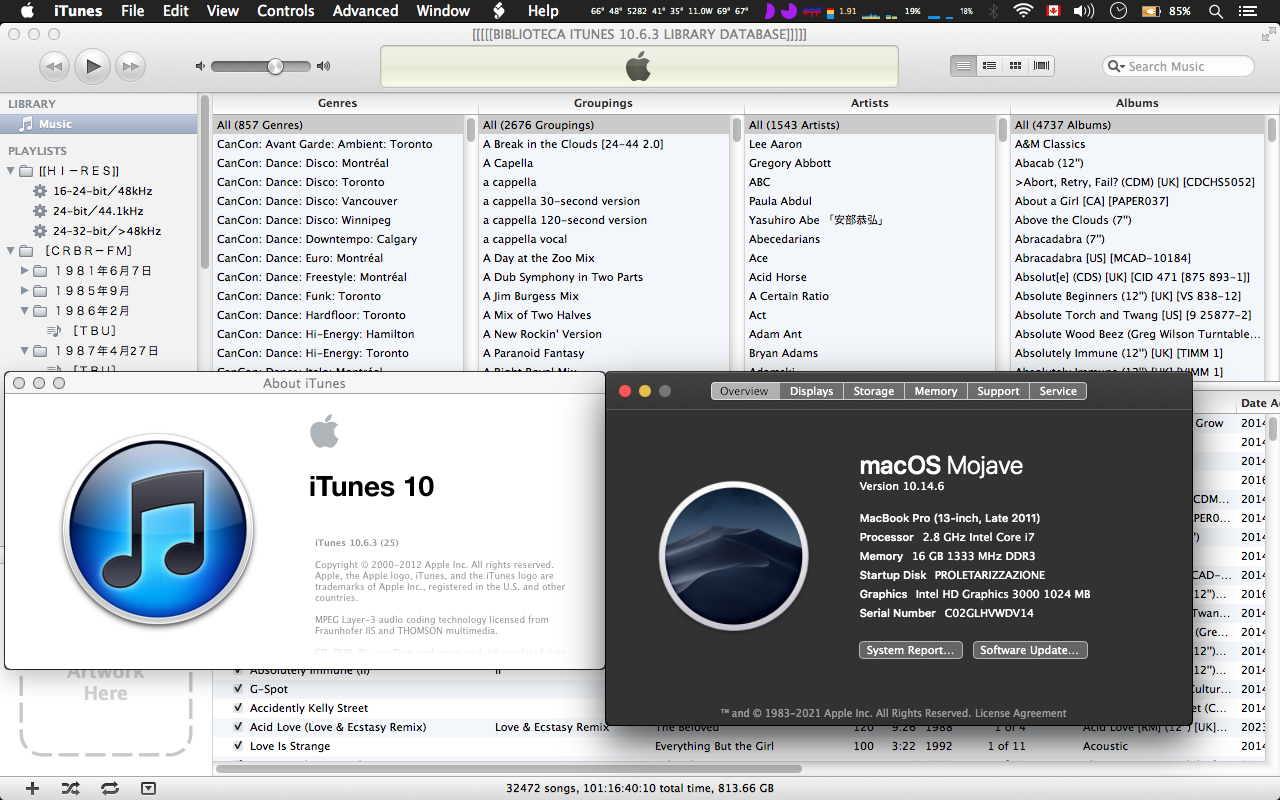Viewport: 1280px width, 800px height.
Task: Switch to Cover Flow view
Action: click(x=1042, y=65)
